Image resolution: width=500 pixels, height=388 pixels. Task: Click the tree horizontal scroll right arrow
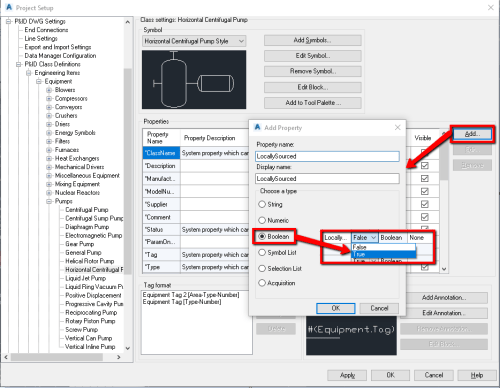(119, 357)
